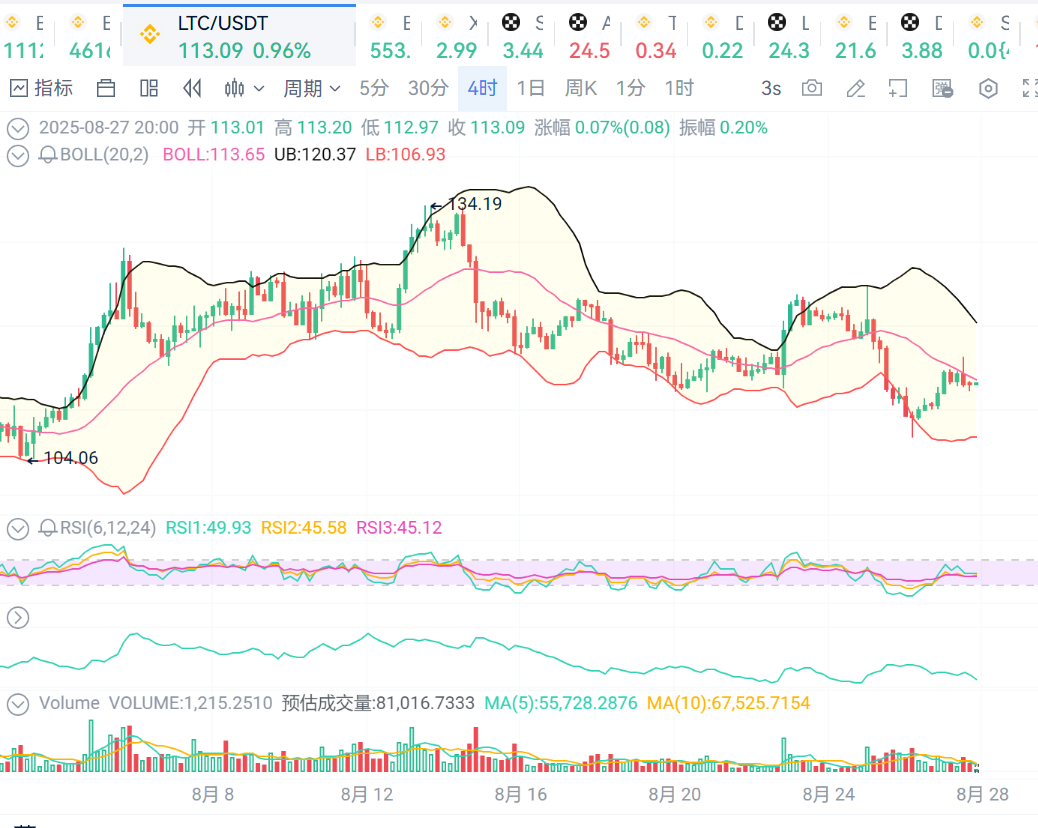This screenshot has height=828, width=1038.
Task: Click the 134.19 high price marker
Action: 475,204
